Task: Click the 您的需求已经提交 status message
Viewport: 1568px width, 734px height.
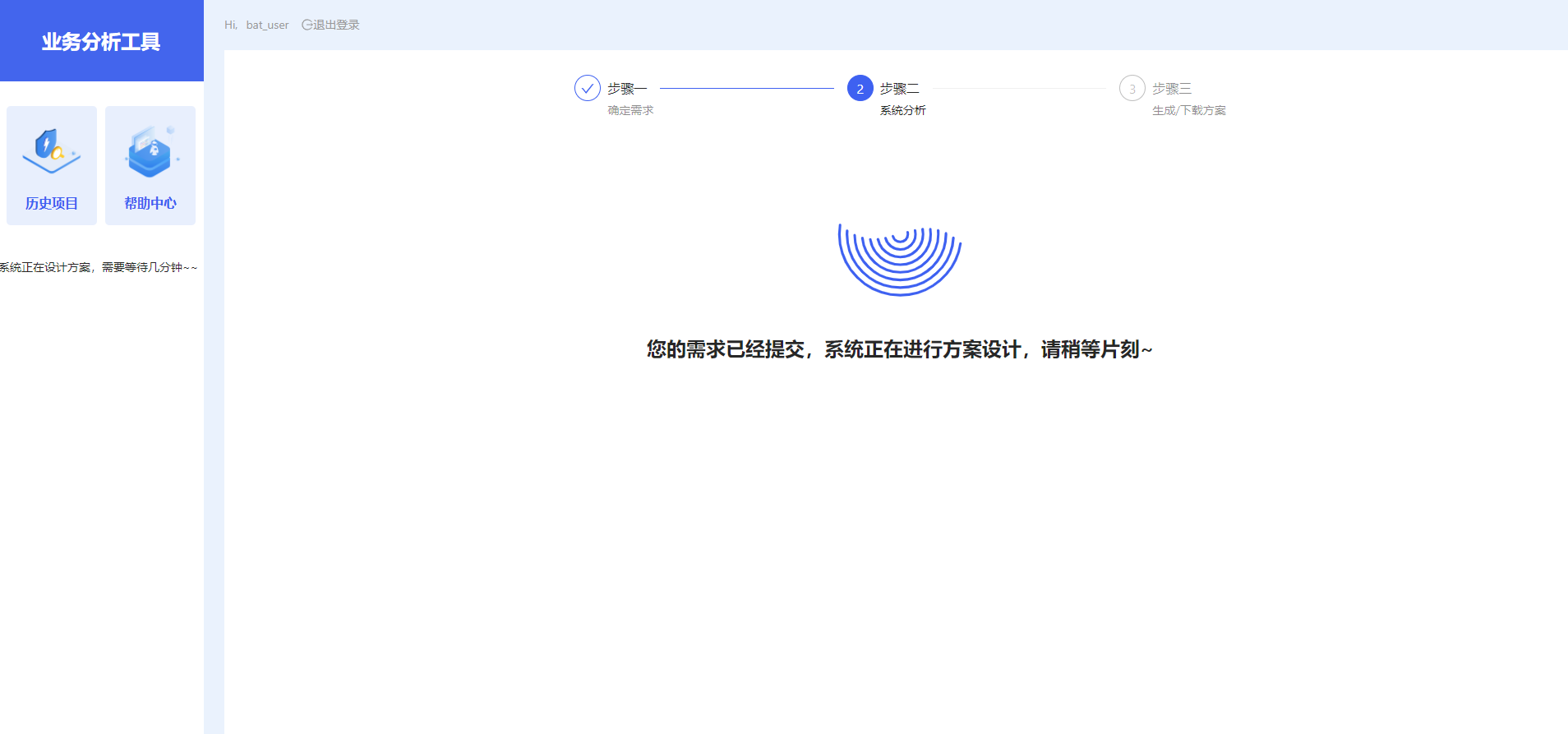Action: (900, 349)
